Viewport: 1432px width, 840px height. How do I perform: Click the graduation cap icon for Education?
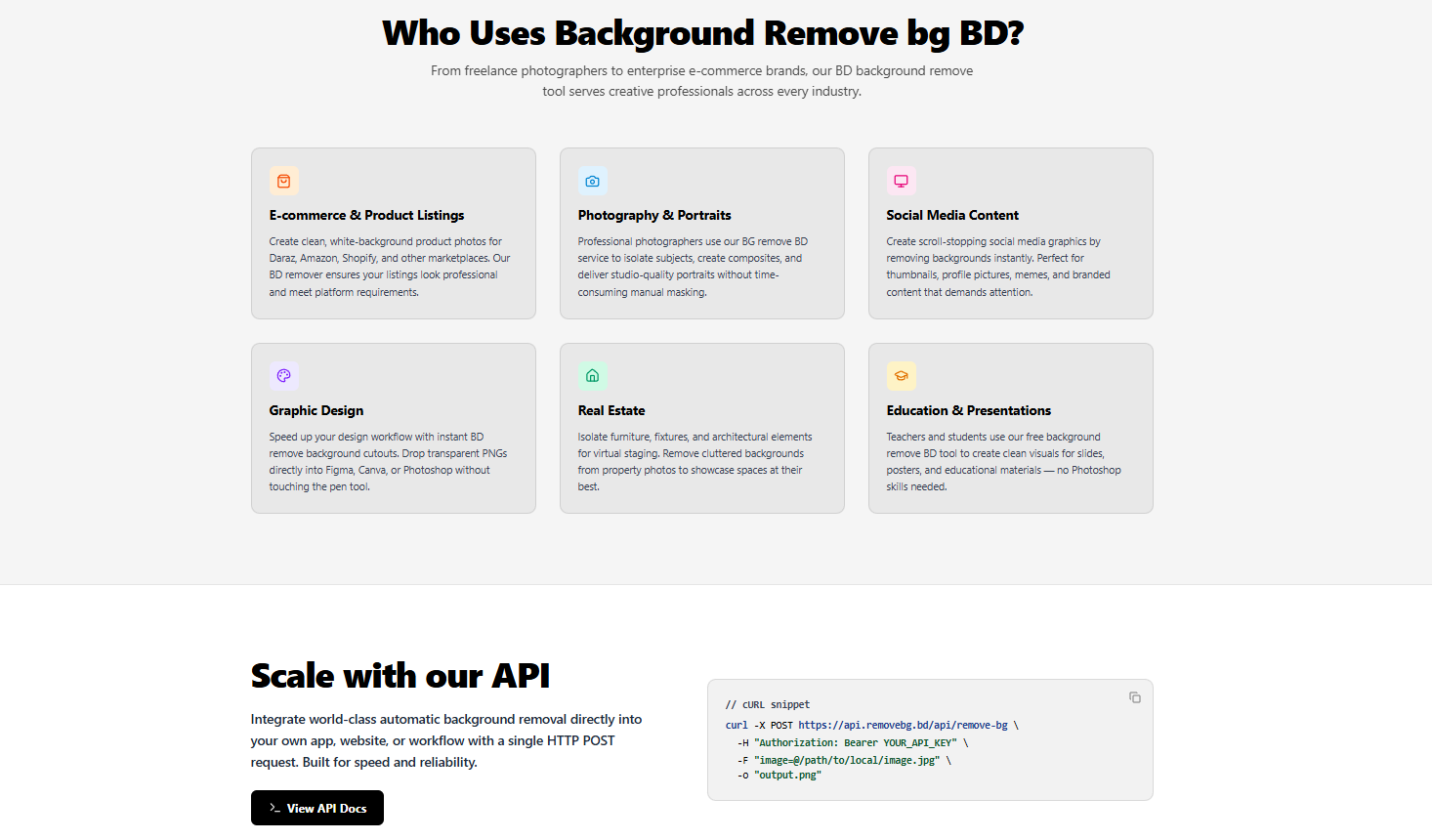tap(901, 376)
